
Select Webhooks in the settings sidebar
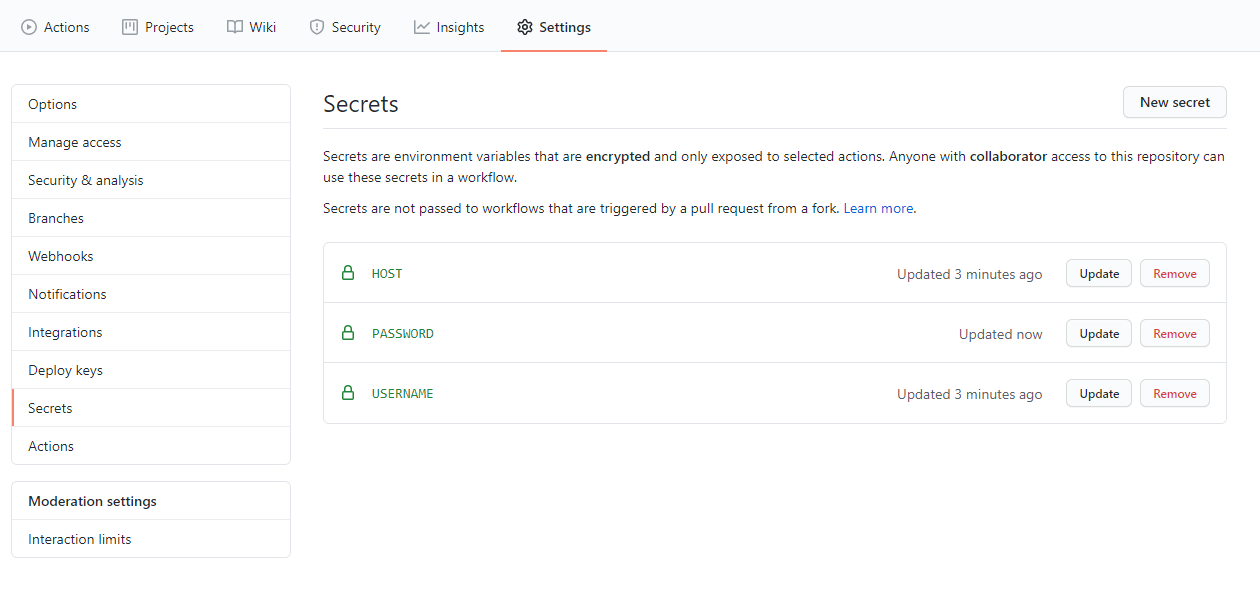[60, 256]
